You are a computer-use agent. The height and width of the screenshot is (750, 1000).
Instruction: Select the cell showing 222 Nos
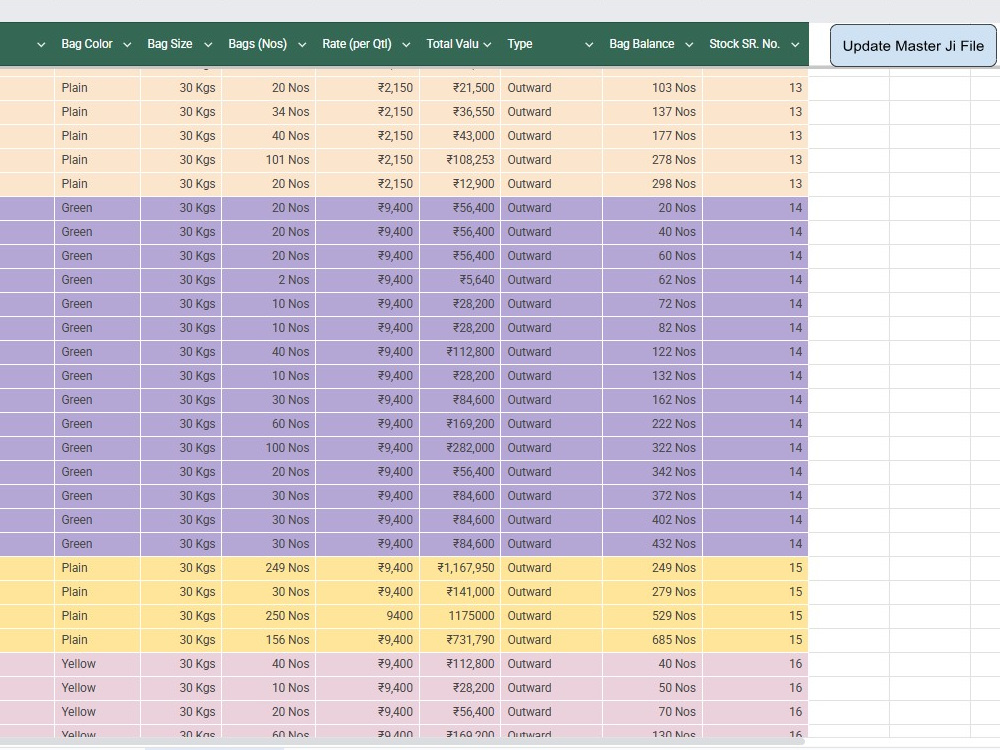(x=652, y=424)
